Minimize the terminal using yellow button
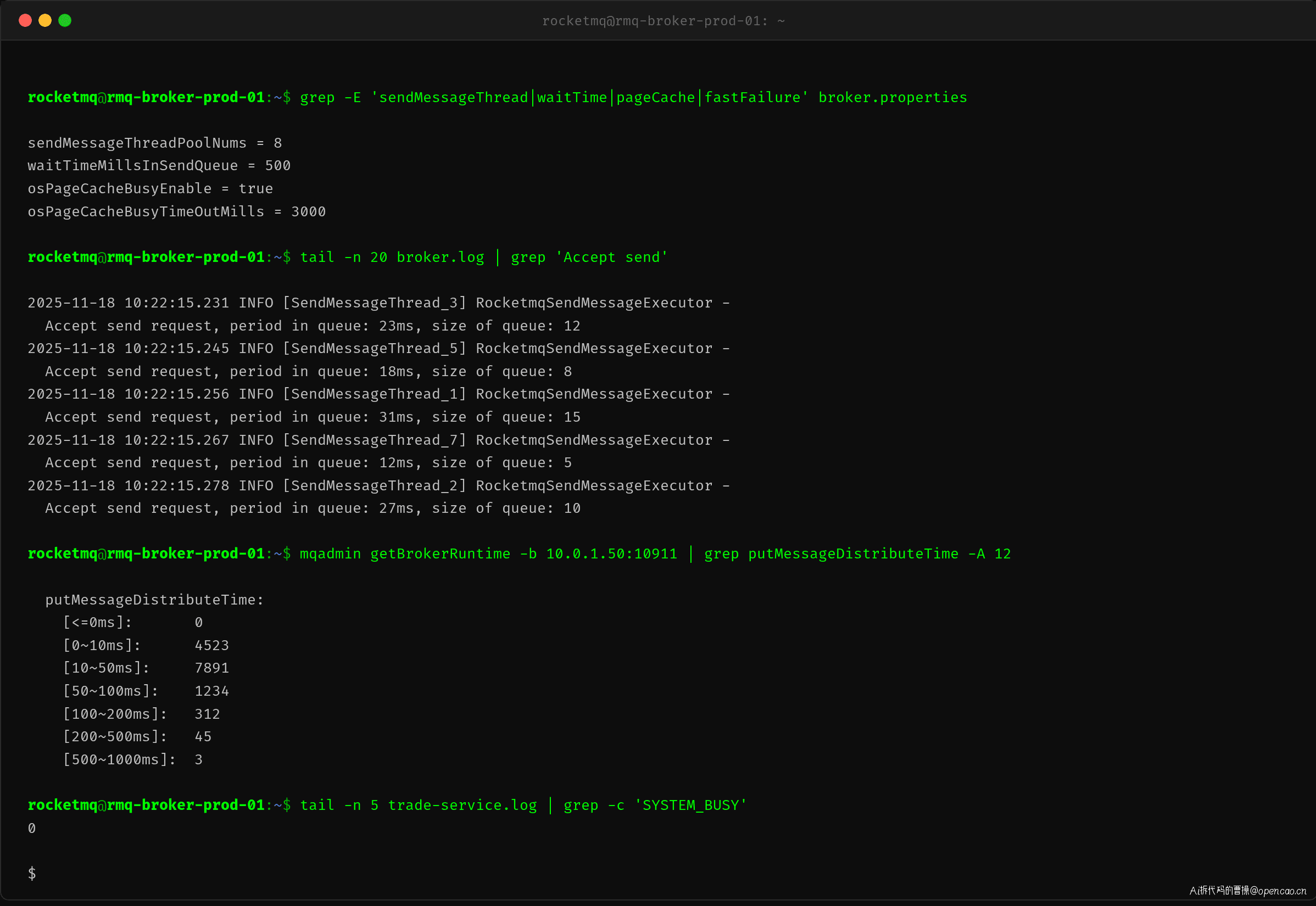 pos(45,20)
